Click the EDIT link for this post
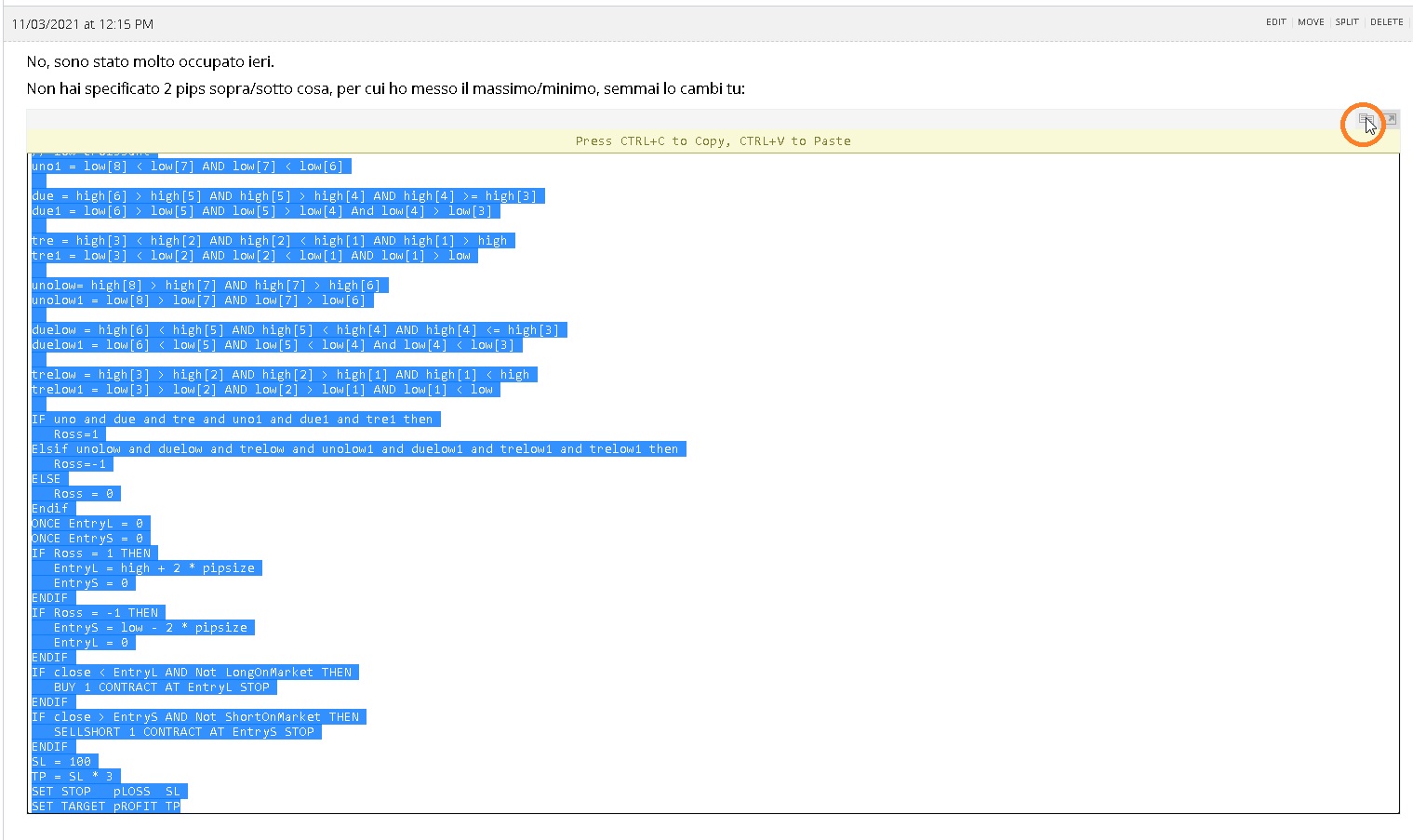This screenshot has width=1413, height=840. [x=1275, y=22]
